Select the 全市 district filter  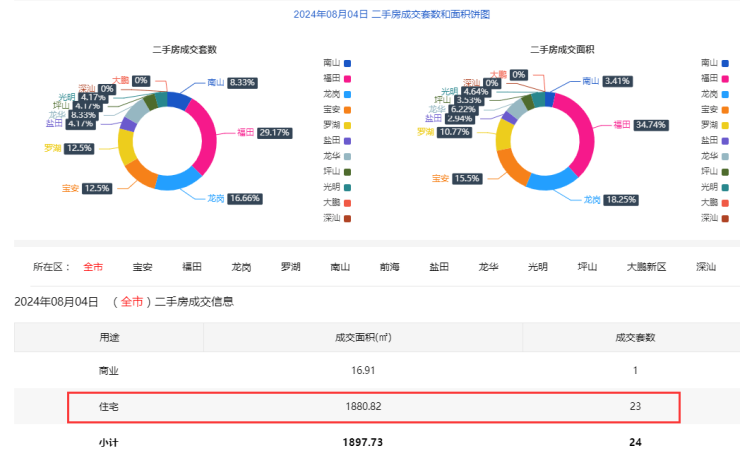(93, 267)
